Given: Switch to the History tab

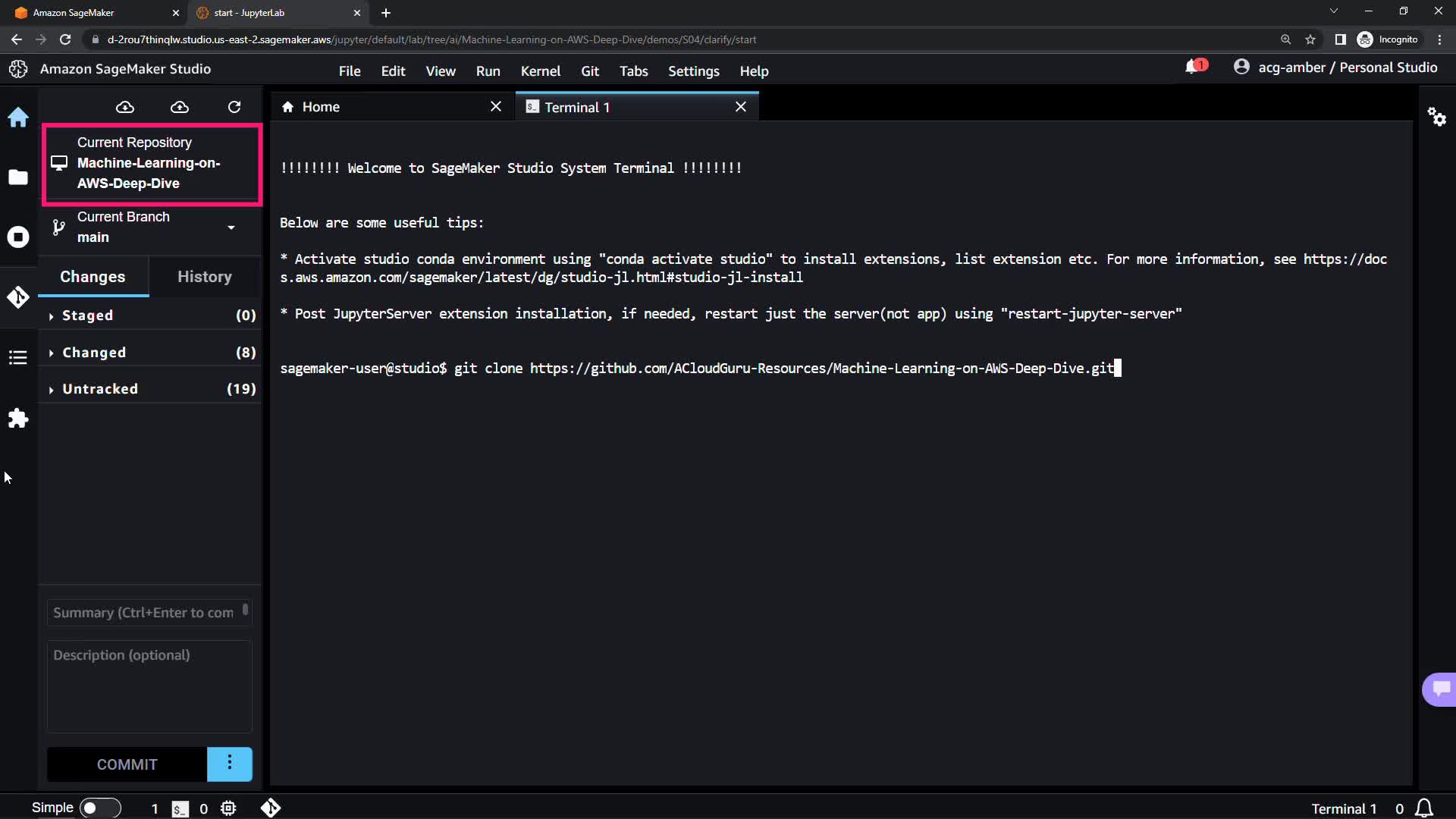Looking at the screenshot, I should click(204, 277).
